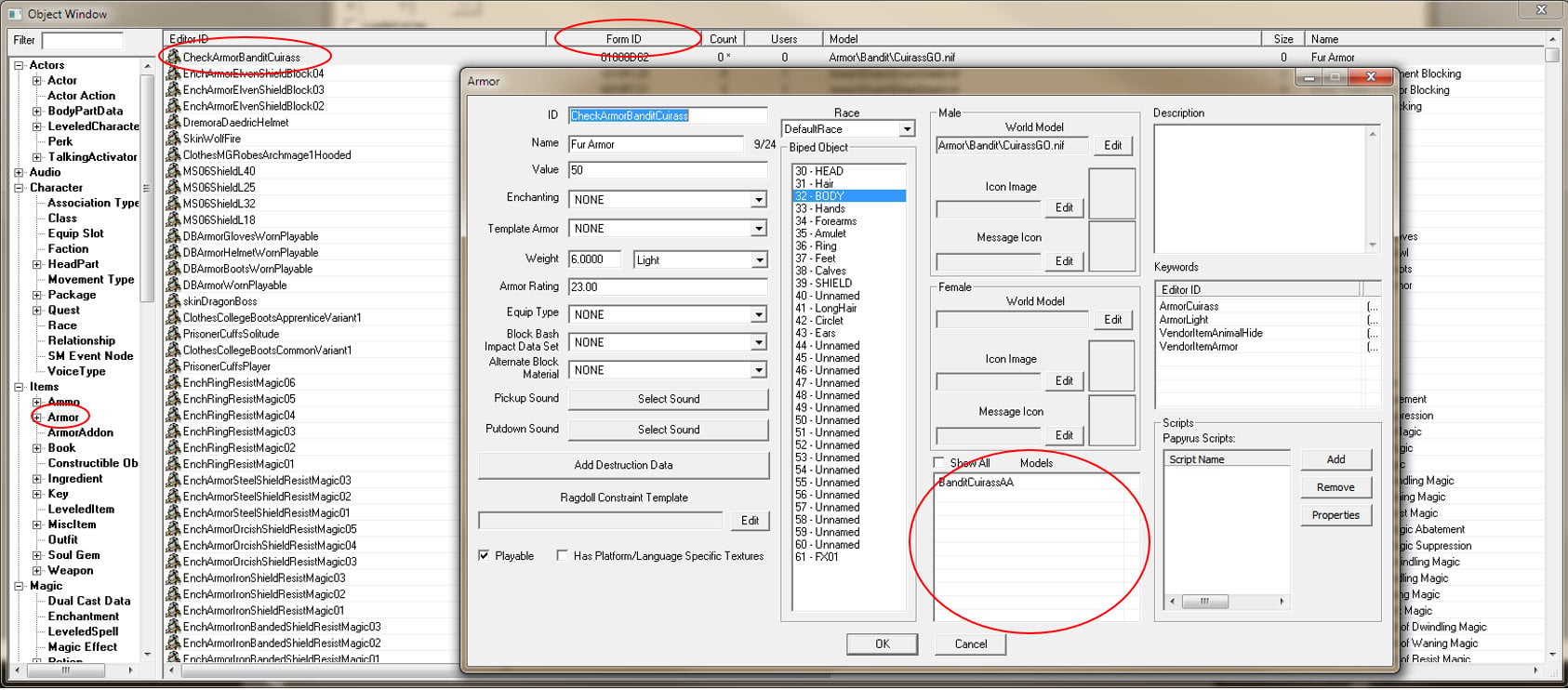
Task: Open the Template Armor dropdown
Action: coord(759,229)
